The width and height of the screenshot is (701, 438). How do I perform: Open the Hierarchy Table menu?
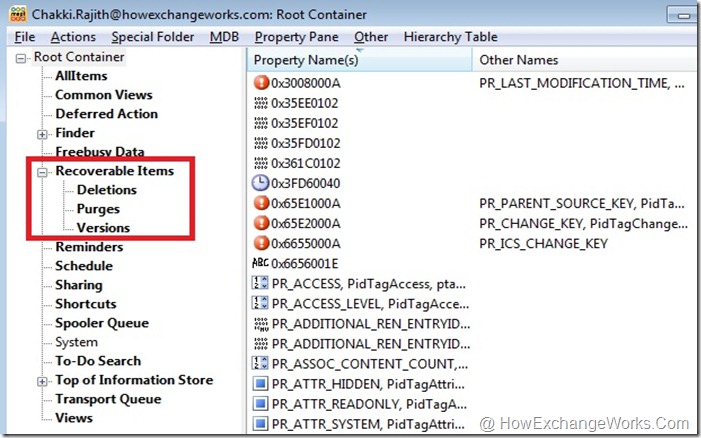[x=449, y=37]
